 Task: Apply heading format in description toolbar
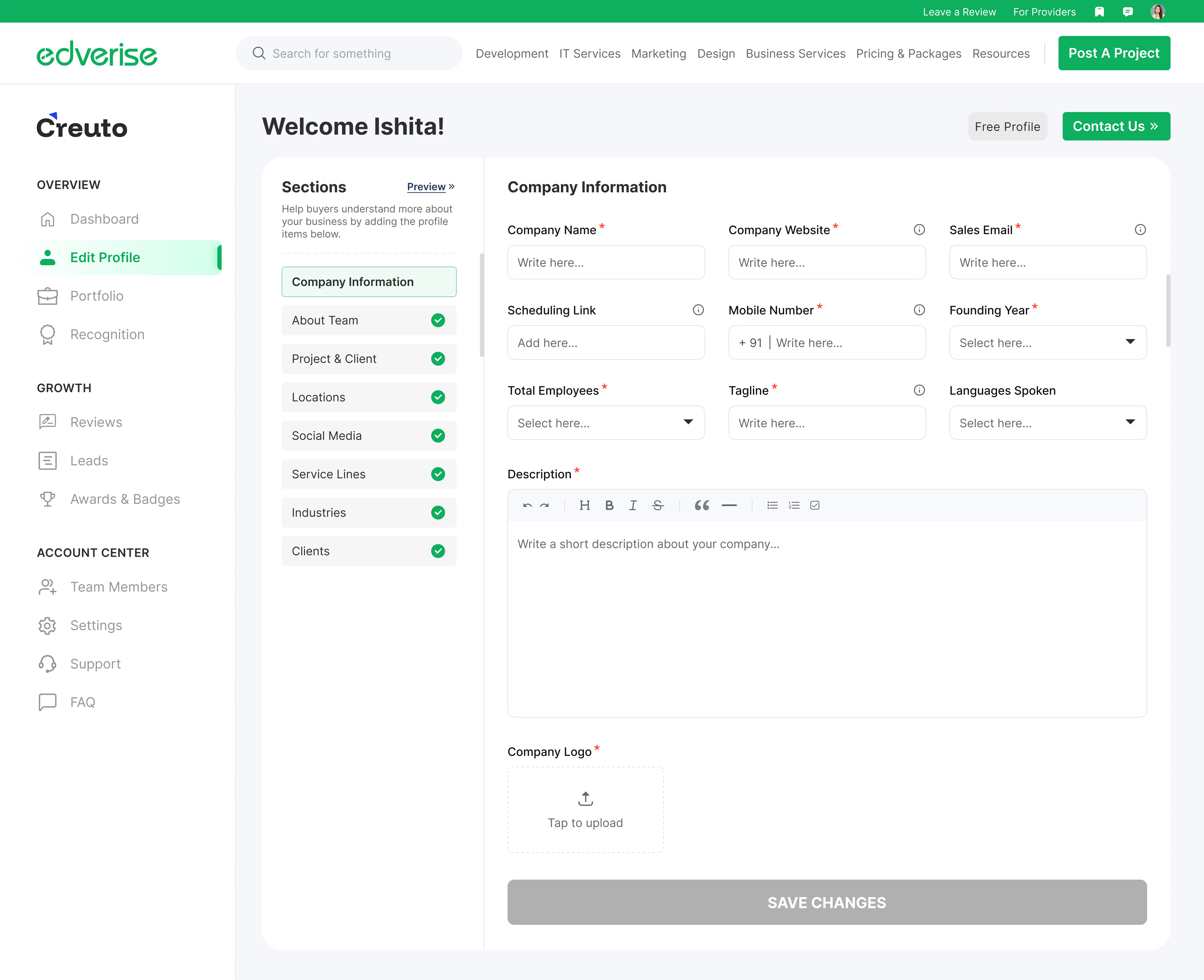[585, 505]
